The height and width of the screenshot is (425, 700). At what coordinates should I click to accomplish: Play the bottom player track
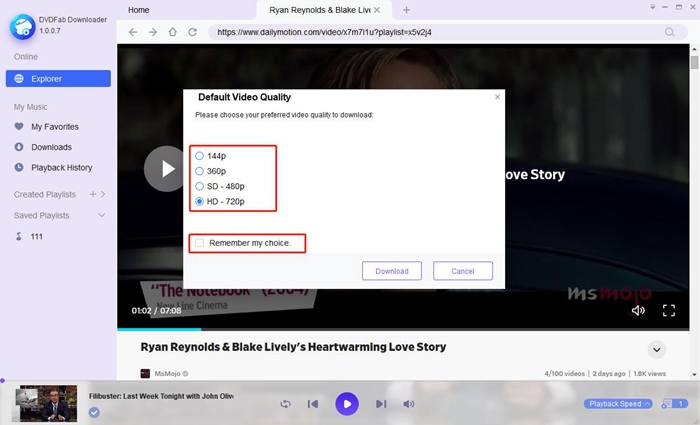[x=347, y=404]
